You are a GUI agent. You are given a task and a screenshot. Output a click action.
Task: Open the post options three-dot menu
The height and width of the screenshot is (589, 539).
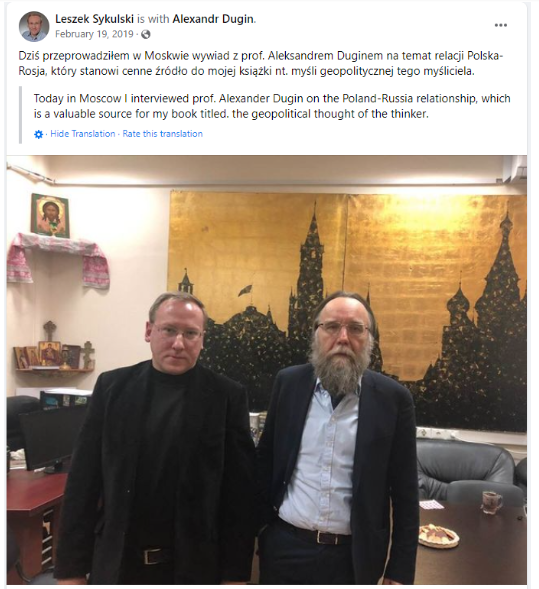tap(500, 25)
